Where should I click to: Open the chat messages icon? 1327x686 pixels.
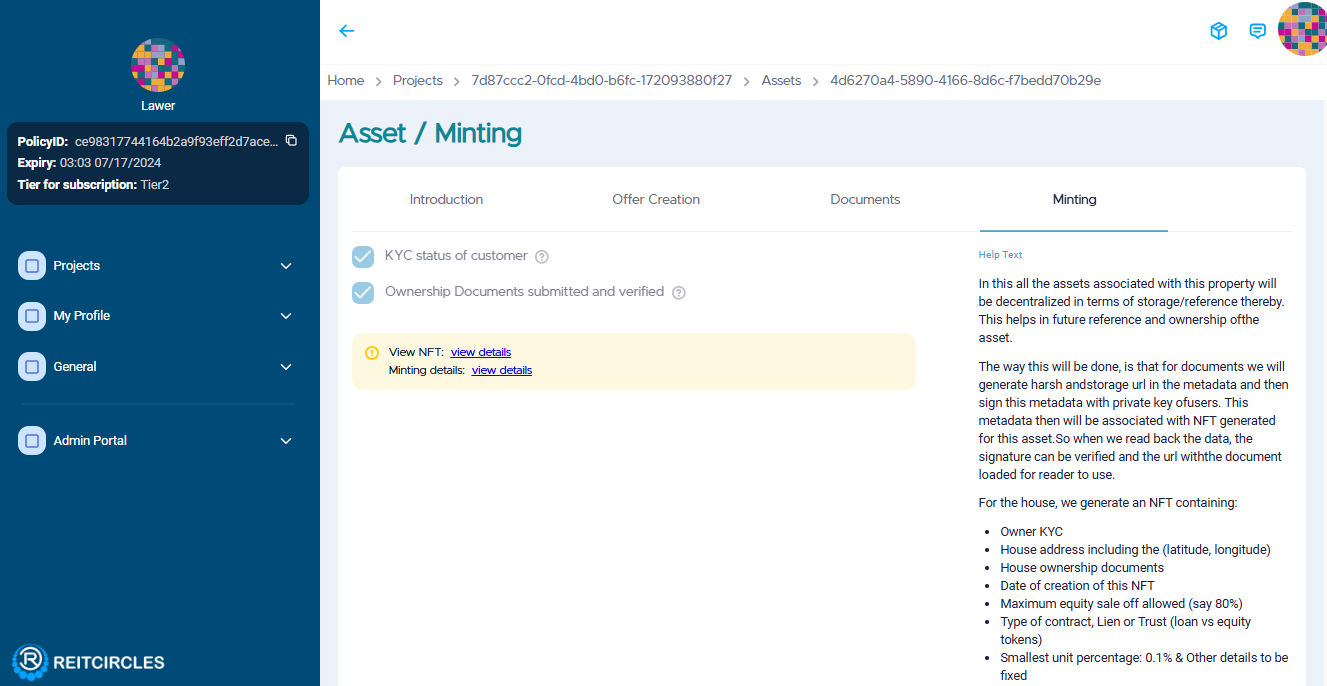click(1258, 31)
